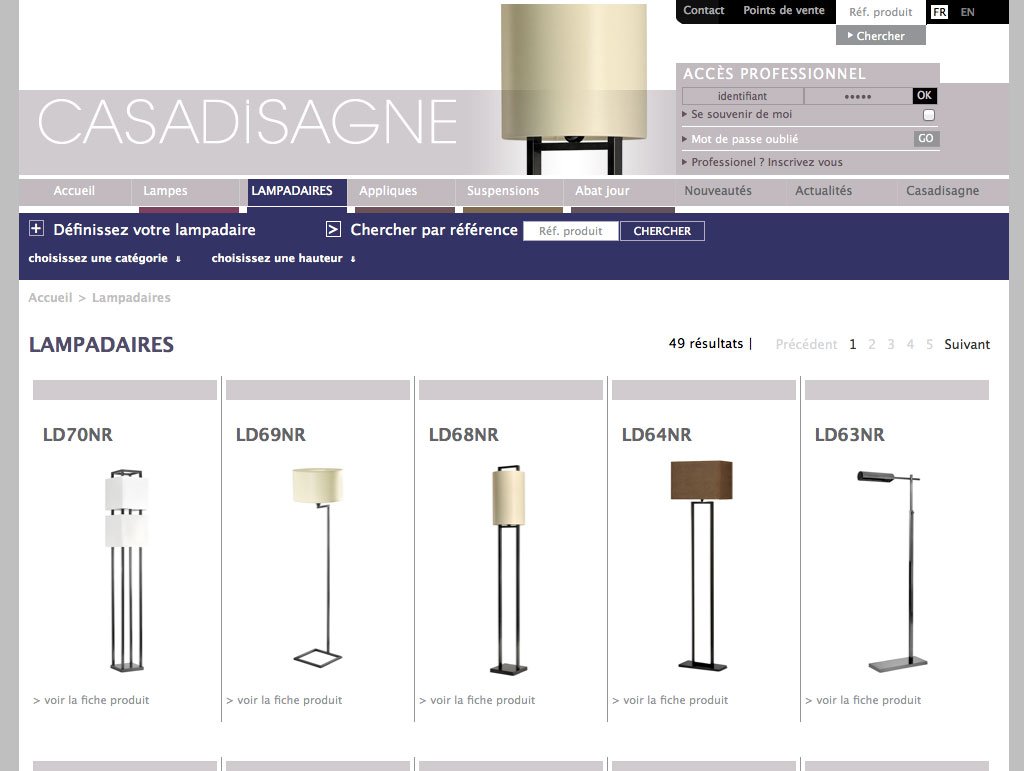The width and height of the screenshot is (1024, 771).
Task: Click the triangle icon on the "Chercher" search button
Action: [x=848, y=35]
